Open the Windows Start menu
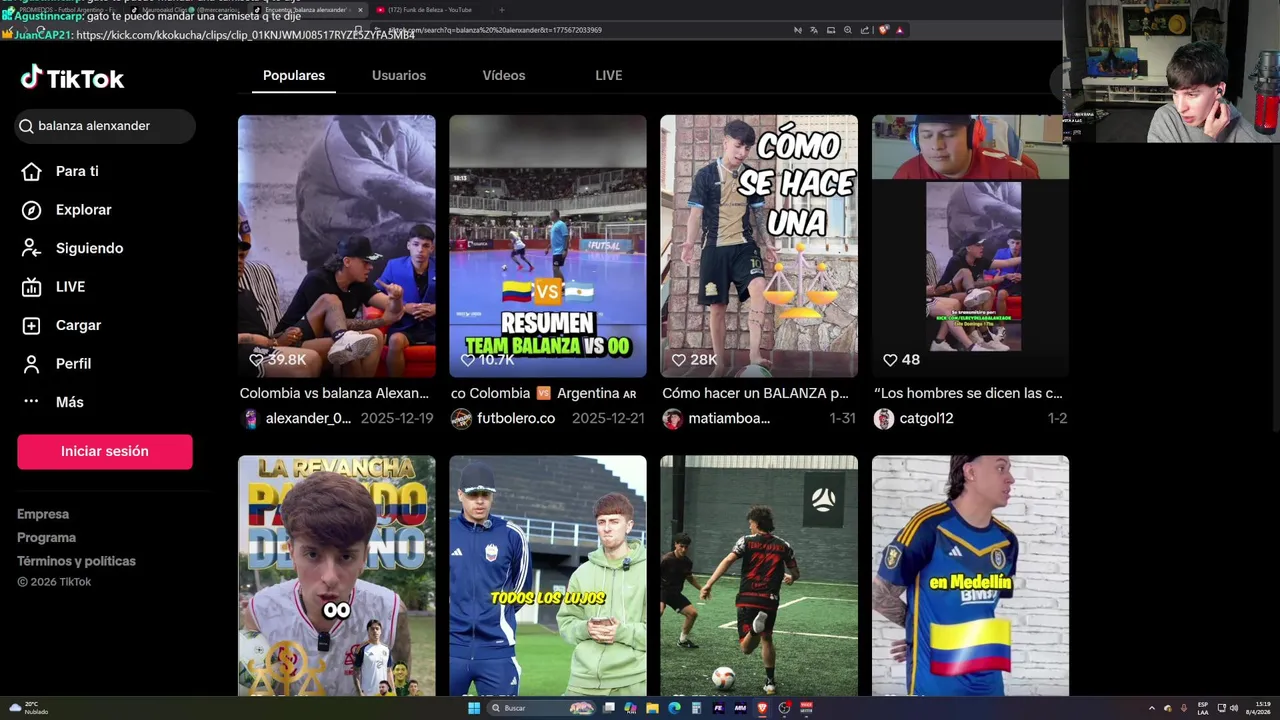This screenshot has width=1280, height=720. tap(474, 708)
